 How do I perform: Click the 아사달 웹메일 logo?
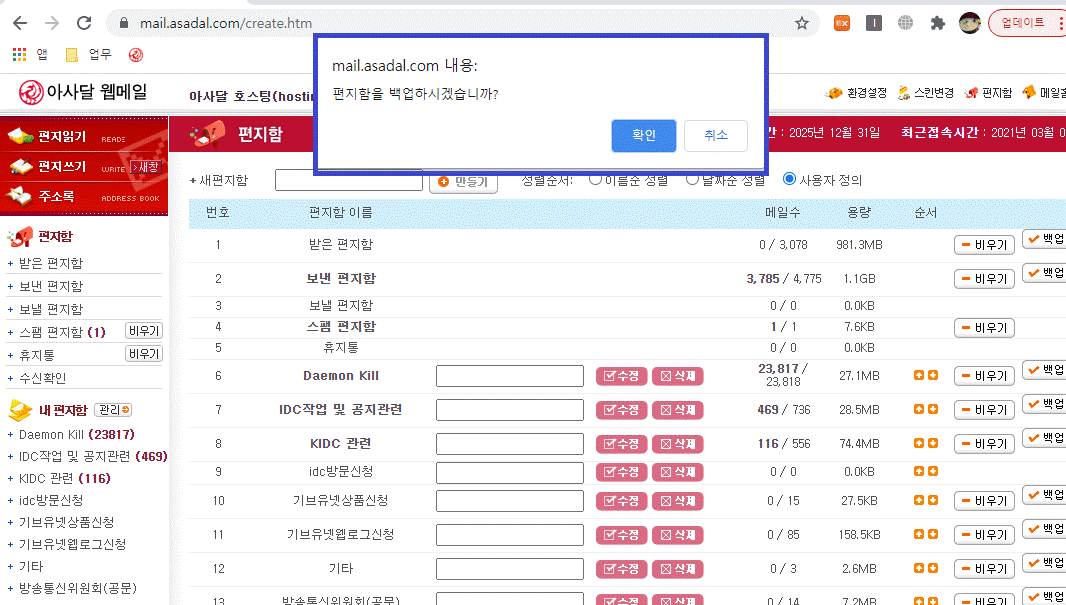(84, 92)
